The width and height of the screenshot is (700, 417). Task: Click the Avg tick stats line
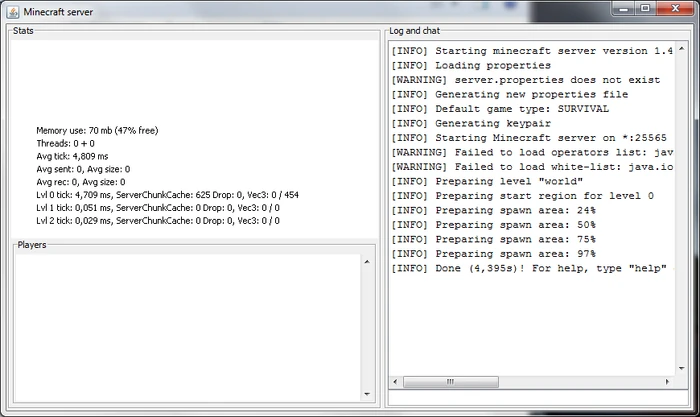click(x=72, y=156)
